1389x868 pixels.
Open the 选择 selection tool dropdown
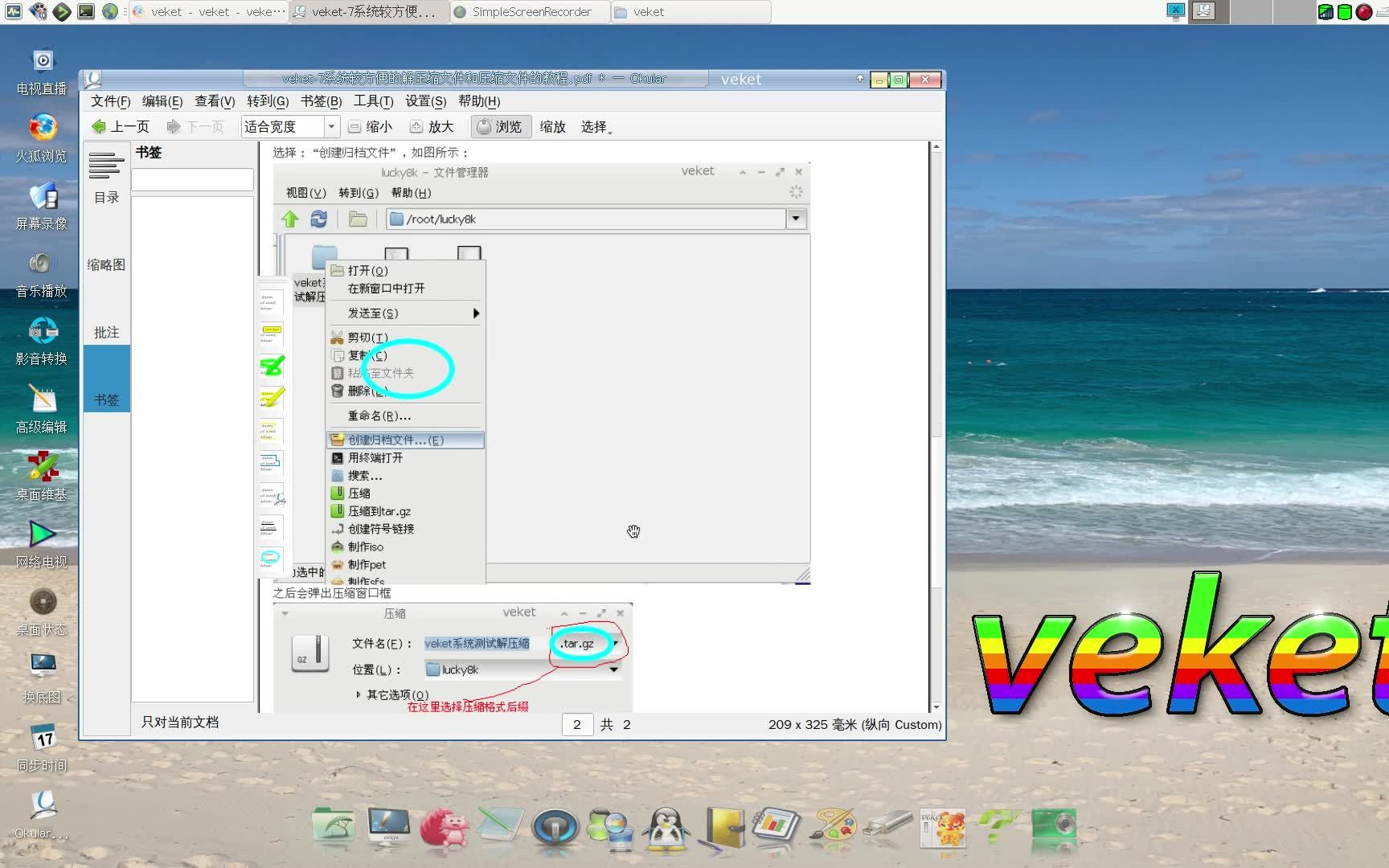(596, 127)
